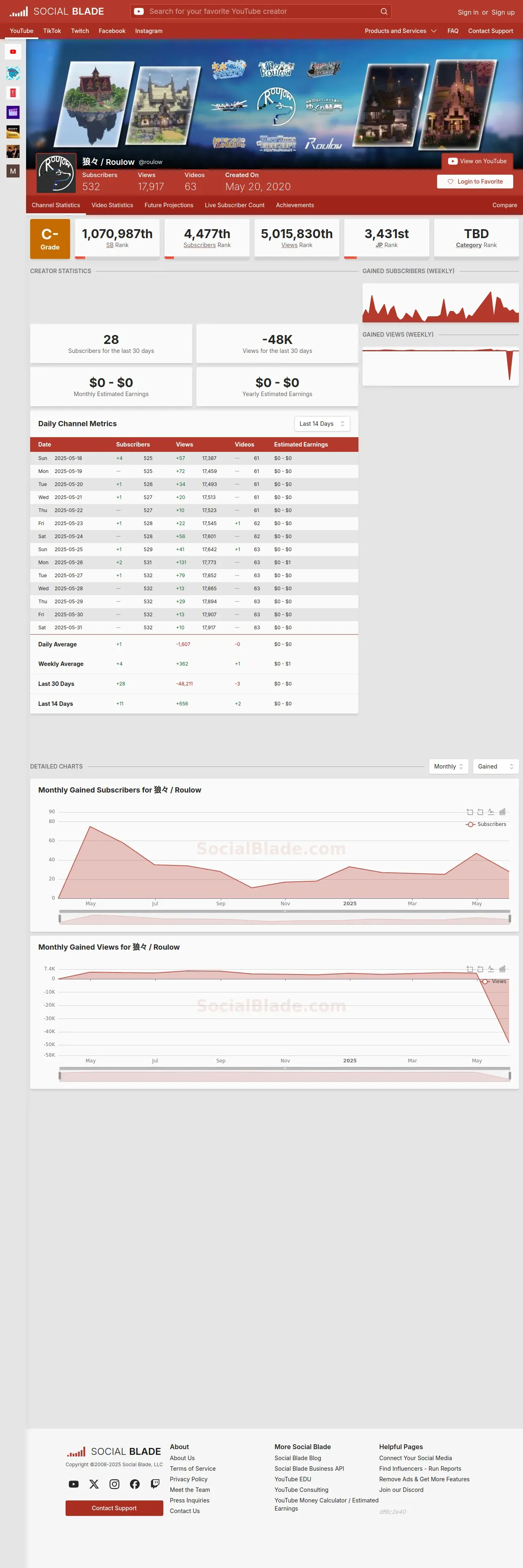Switch Subscribers chart to line view
Screen dimensions: 523x1568
tap(491, 811)
